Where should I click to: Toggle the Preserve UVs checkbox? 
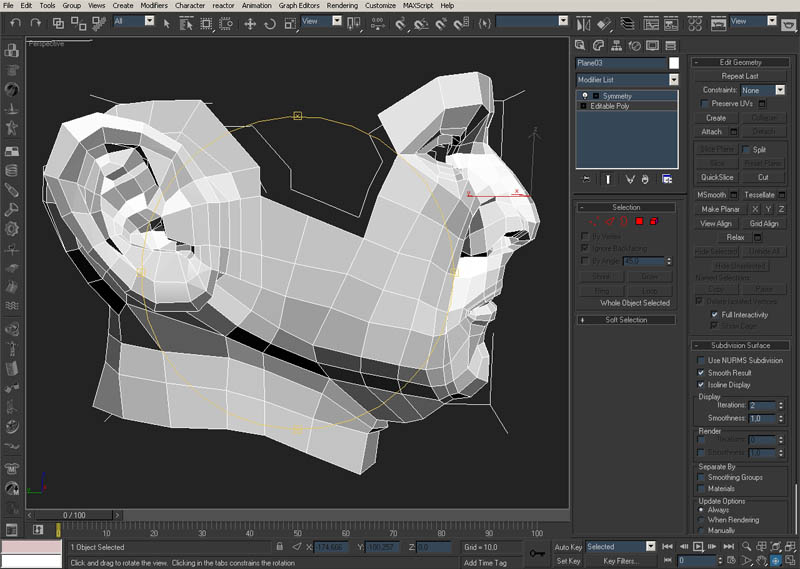point(705,103)
